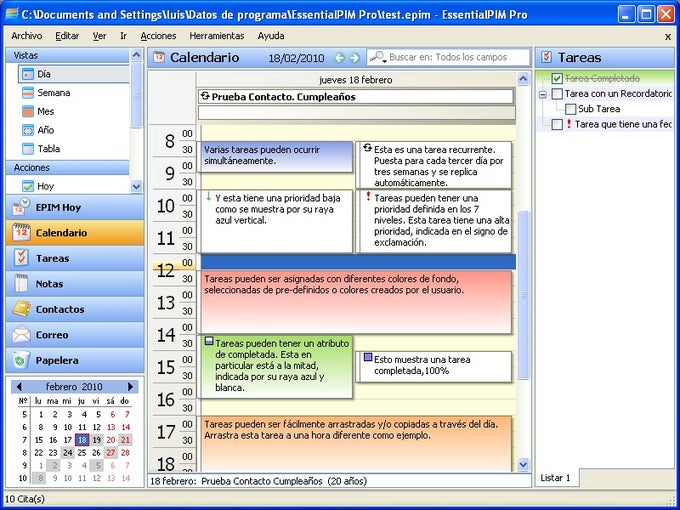Click the Vistas section header
Screen dimensions: 680x510
pos(67,56)
